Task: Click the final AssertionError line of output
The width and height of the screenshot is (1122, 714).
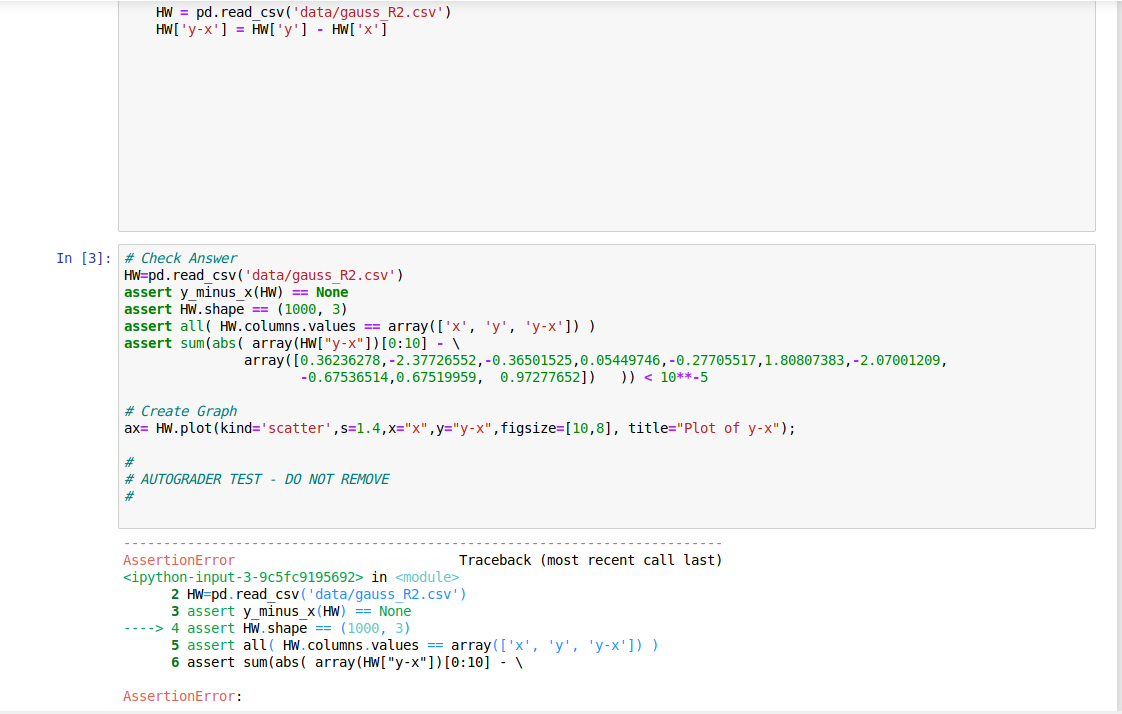Action: tap(178, 696)
